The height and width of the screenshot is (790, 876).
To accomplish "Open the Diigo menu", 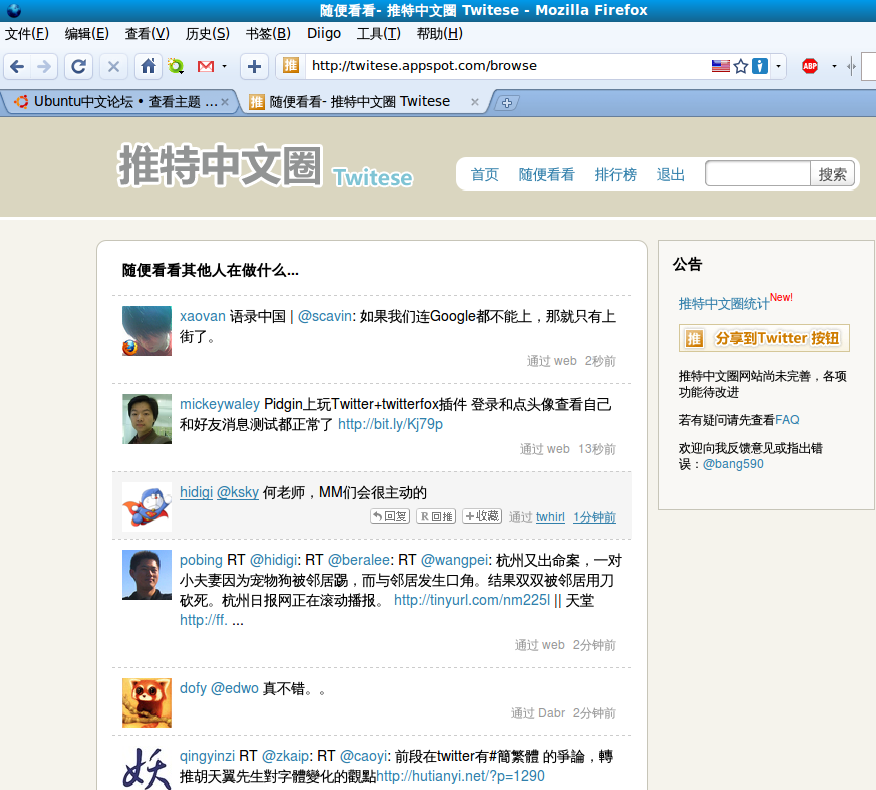I will [324, 34].
